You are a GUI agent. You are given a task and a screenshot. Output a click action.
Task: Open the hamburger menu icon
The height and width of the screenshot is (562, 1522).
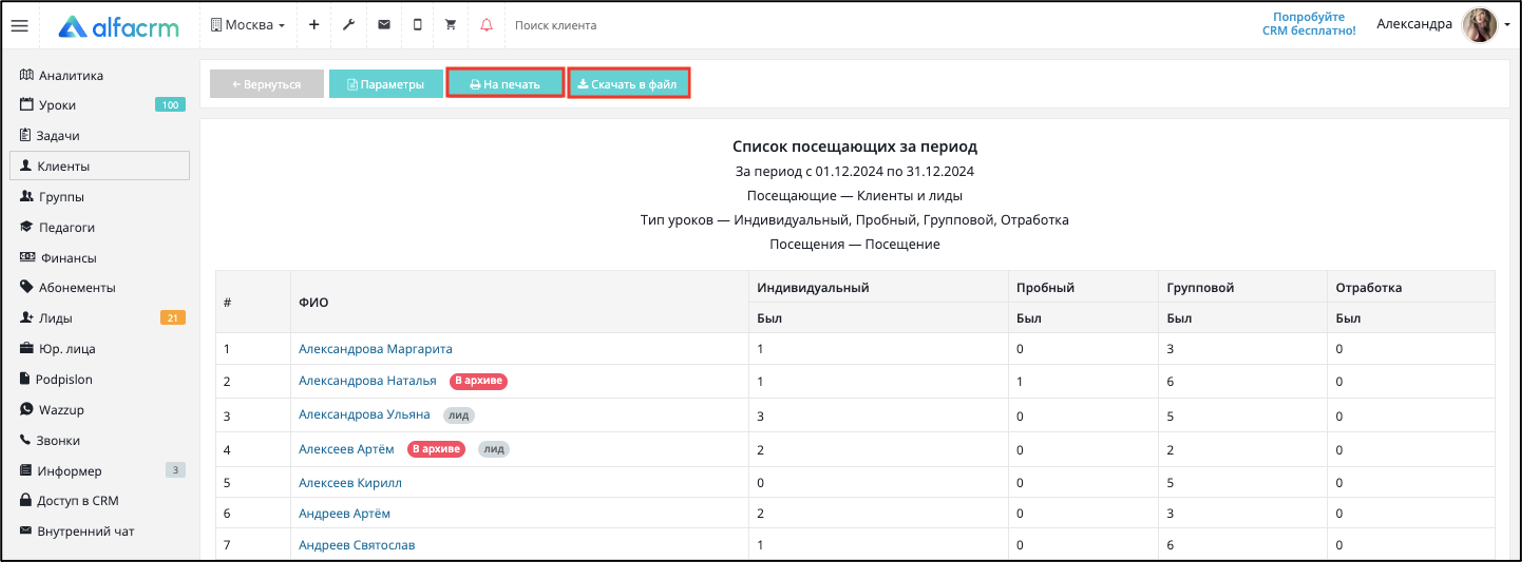tap(19, 26)
